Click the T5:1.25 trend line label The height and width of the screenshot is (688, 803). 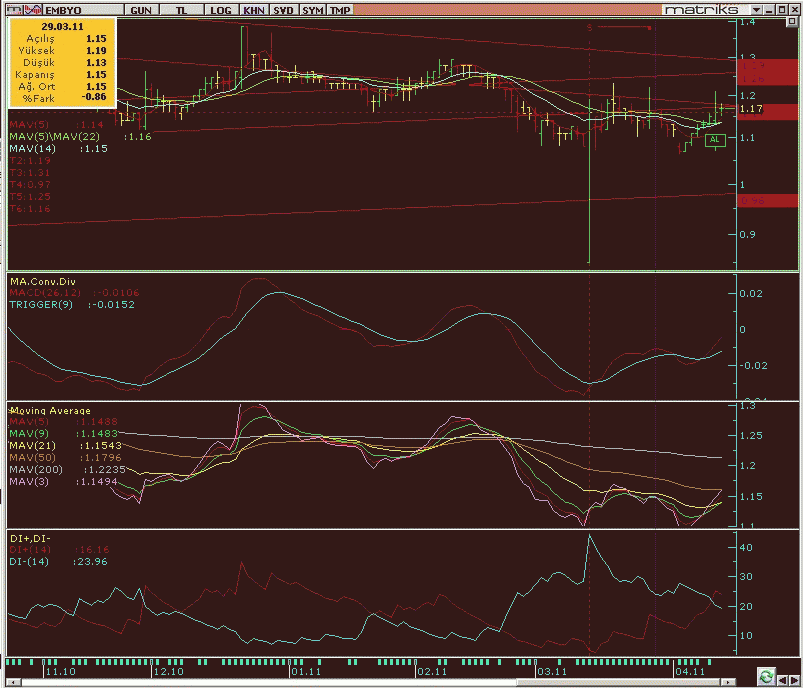point(30,197)
